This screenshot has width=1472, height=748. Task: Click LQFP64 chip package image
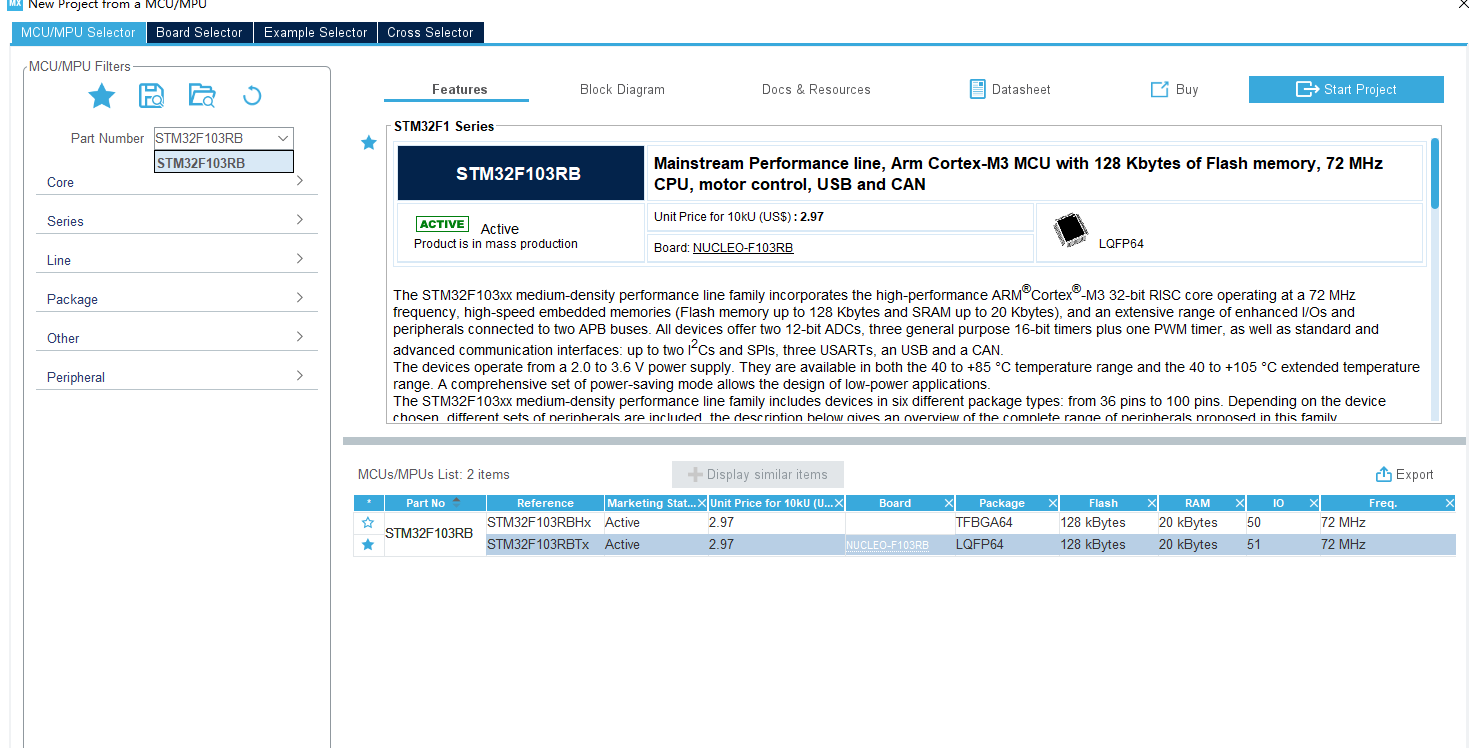click(1071, 232)
